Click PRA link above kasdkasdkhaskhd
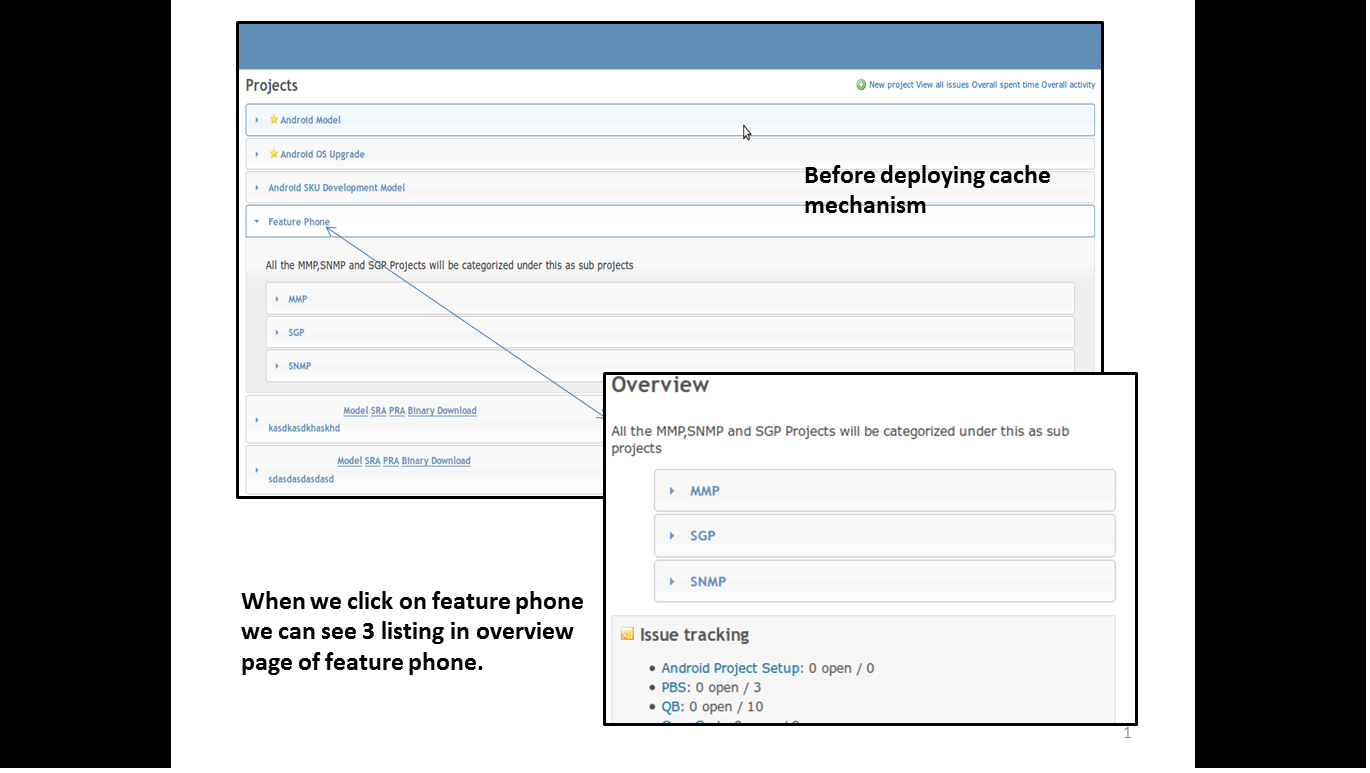The width and height of the screenshot is (1370, 773). click(x=397, y=411)
